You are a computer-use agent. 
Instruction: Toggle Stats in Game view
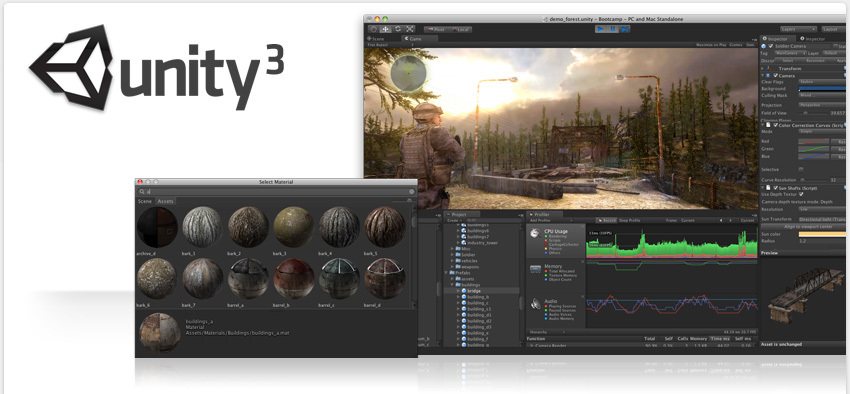(750, 45)
